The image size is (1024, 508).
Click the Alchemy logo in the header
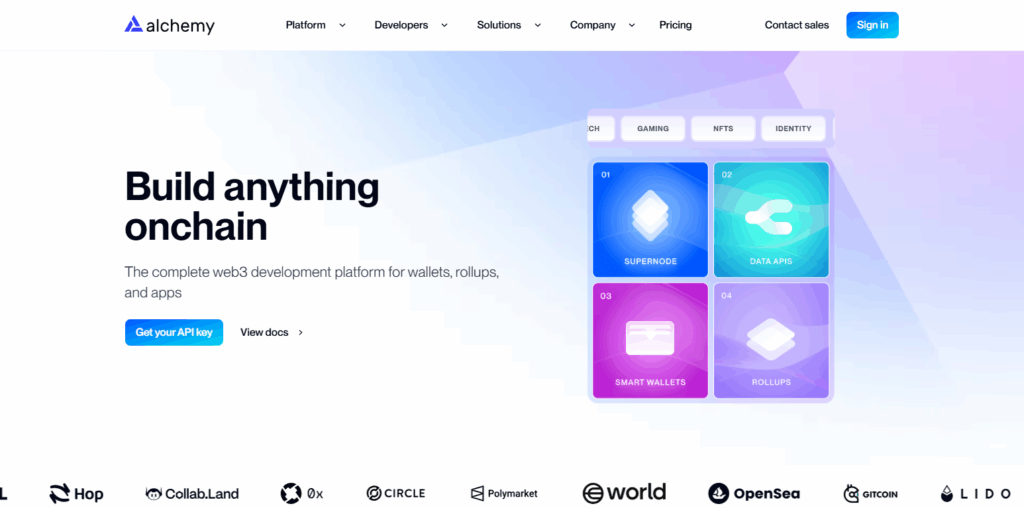point(169,25)
